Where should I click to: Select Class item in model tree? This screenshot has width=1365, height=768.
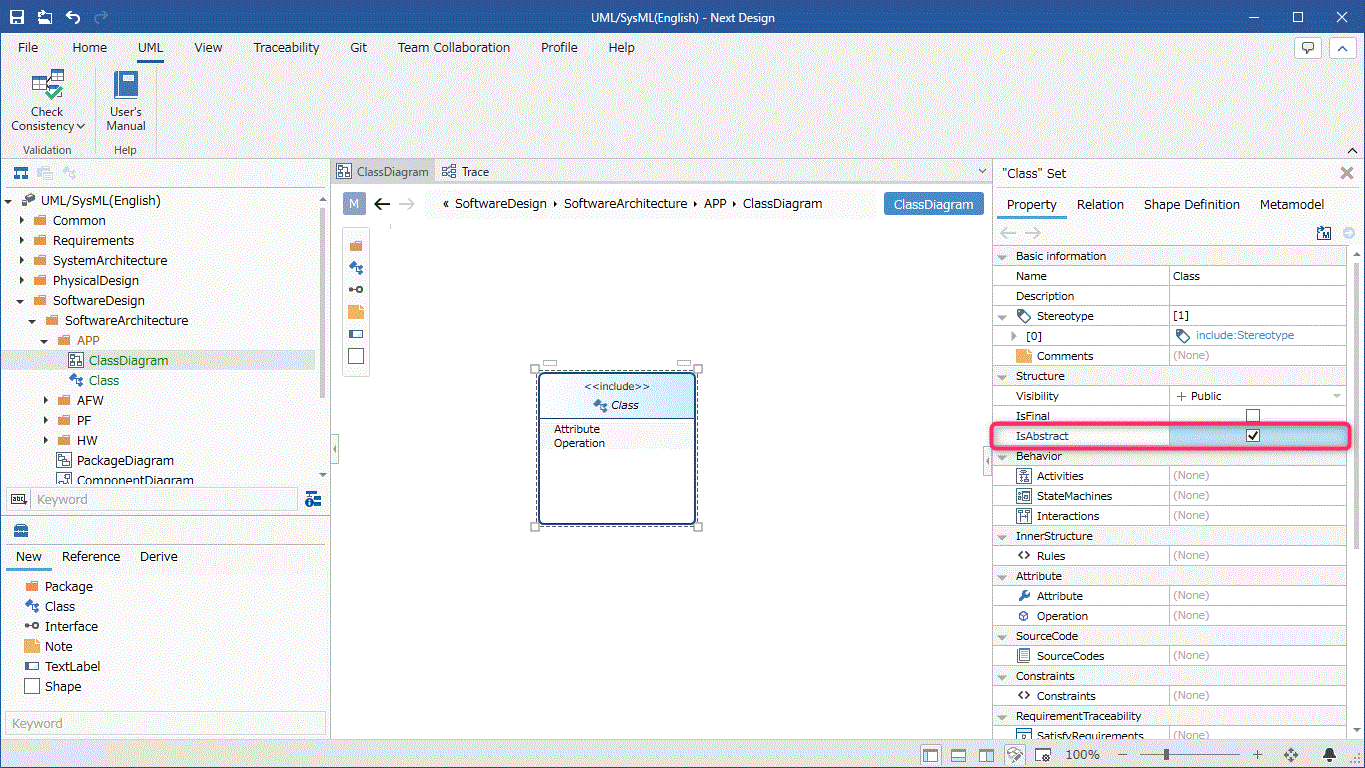(104, 380)
